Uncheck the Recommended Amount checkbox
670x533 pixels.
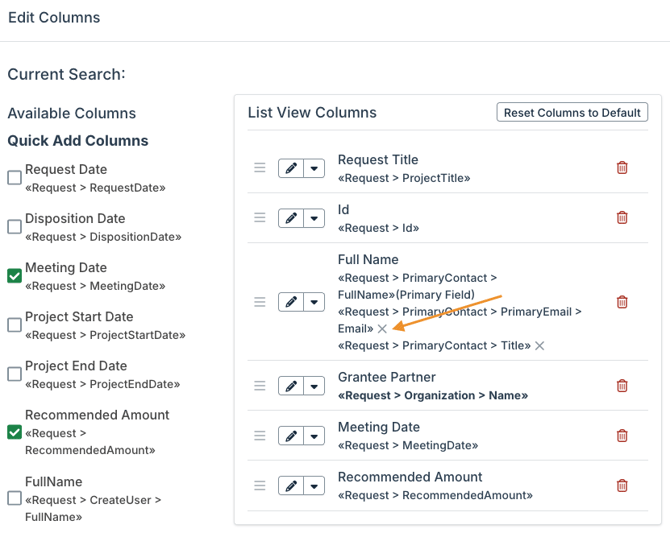(14, 432)
